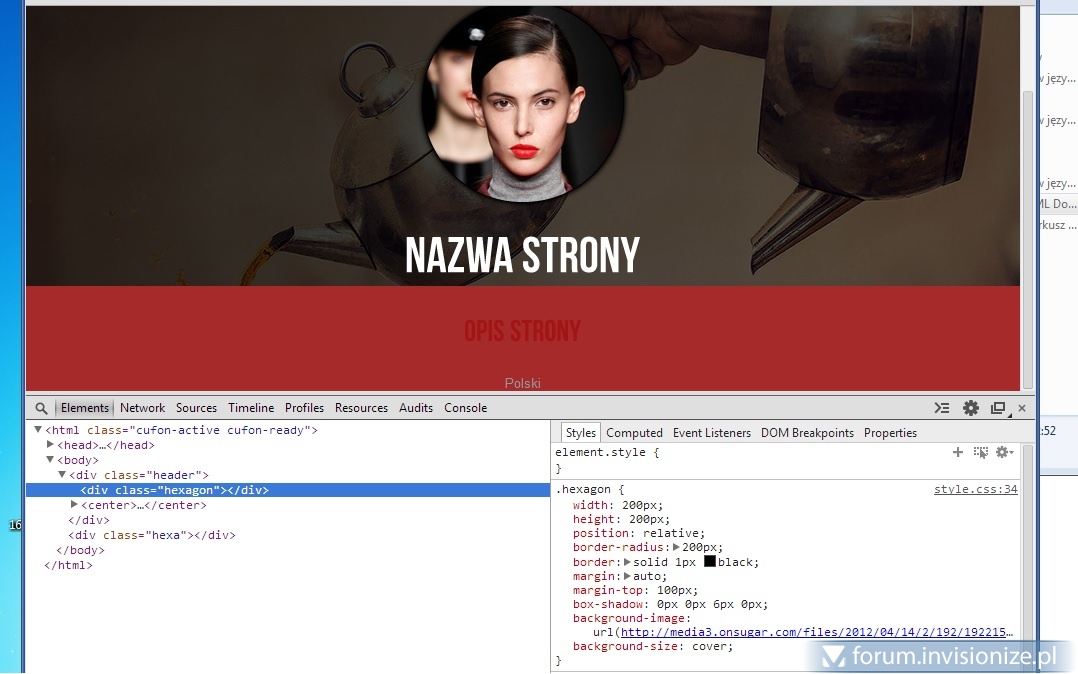Open DevTools settings gear
Image resolution: width=1078 pixels, height=674 pixels.
pos(970,408)
